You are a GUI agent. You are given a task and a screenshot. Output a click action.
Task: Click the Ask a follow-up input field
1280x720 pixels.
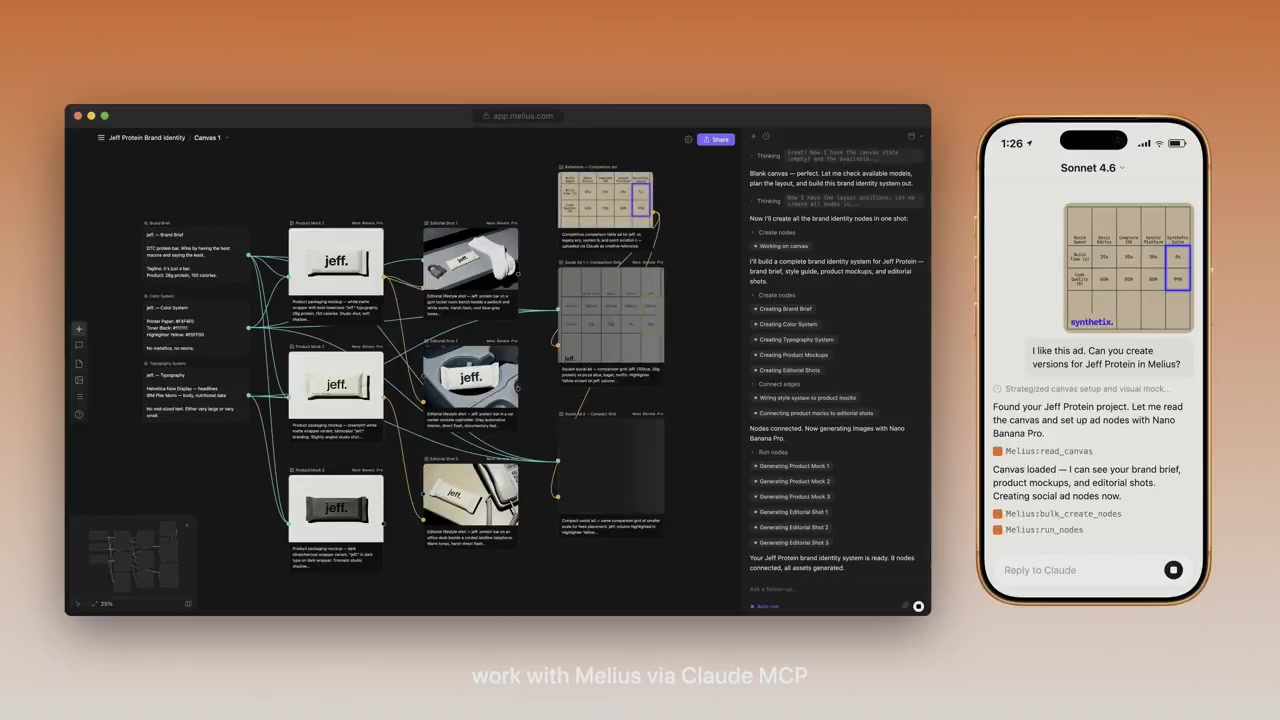point(834,589)
